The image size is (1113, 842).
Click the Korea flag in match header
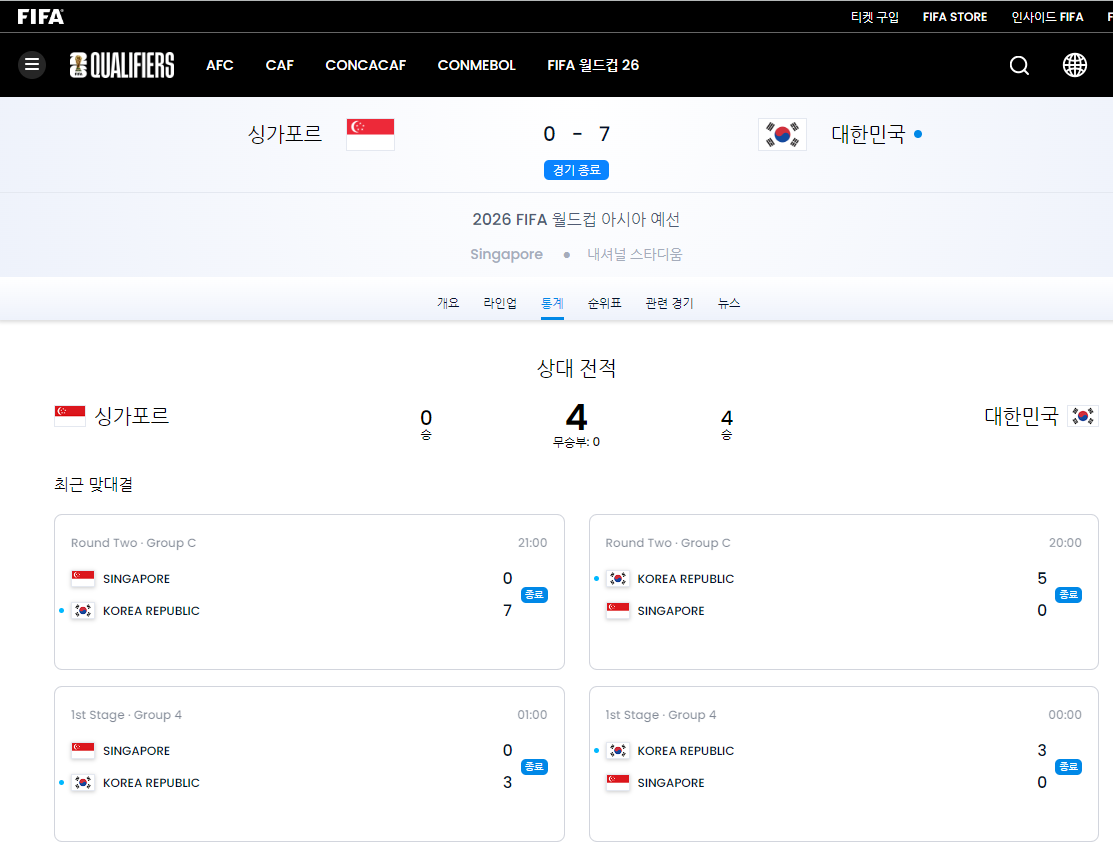pyautogui.click(x=782, y=134)
